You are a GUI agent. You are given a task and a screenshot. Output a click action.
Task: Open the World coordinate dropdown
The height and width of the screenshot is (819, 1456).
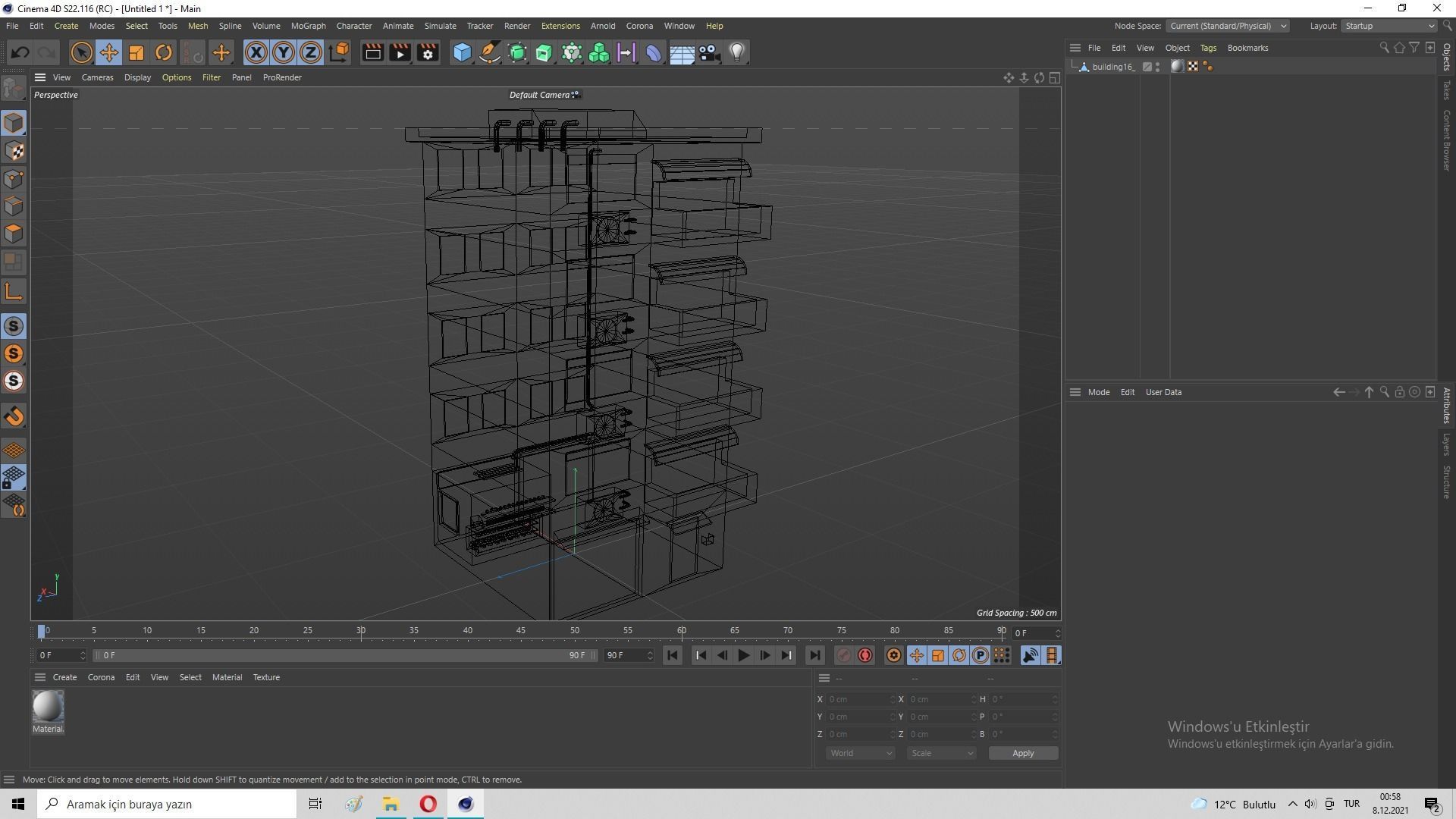(860, 754)
